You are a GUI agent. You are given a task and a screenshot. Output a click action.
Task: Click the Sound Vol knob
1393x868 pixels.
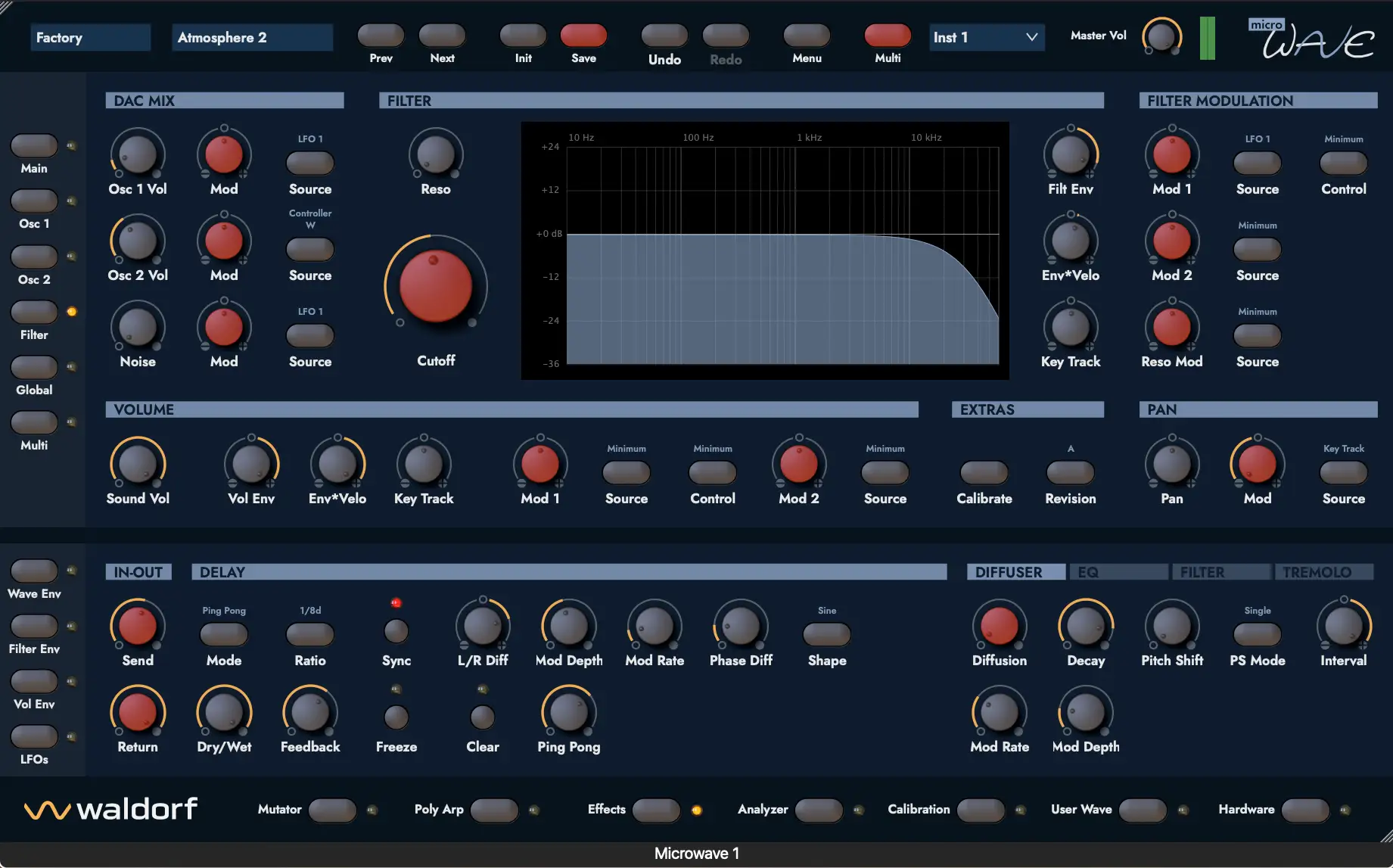click(138, 464)
